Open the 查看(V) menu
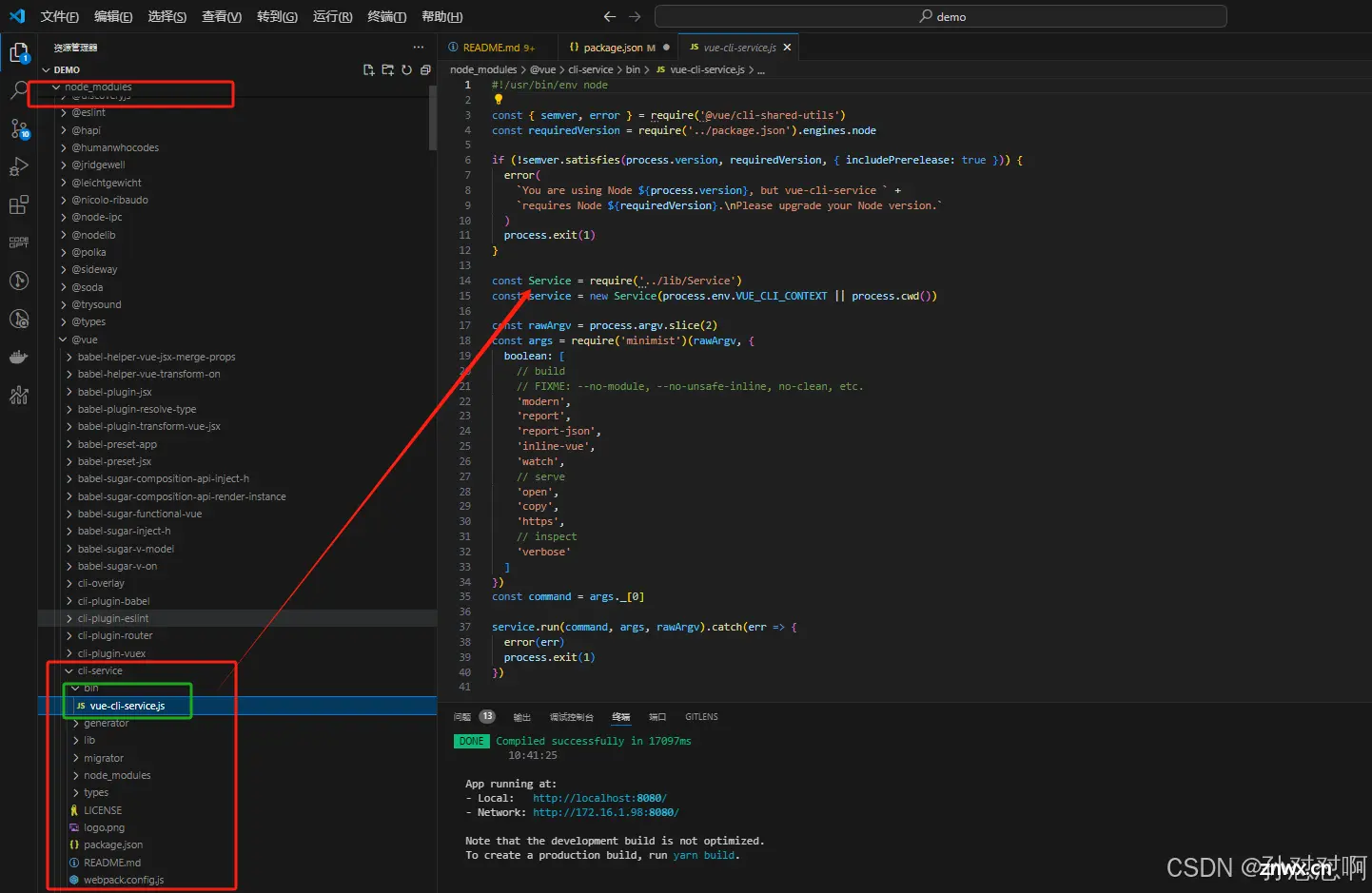 [x=222, y=16]
